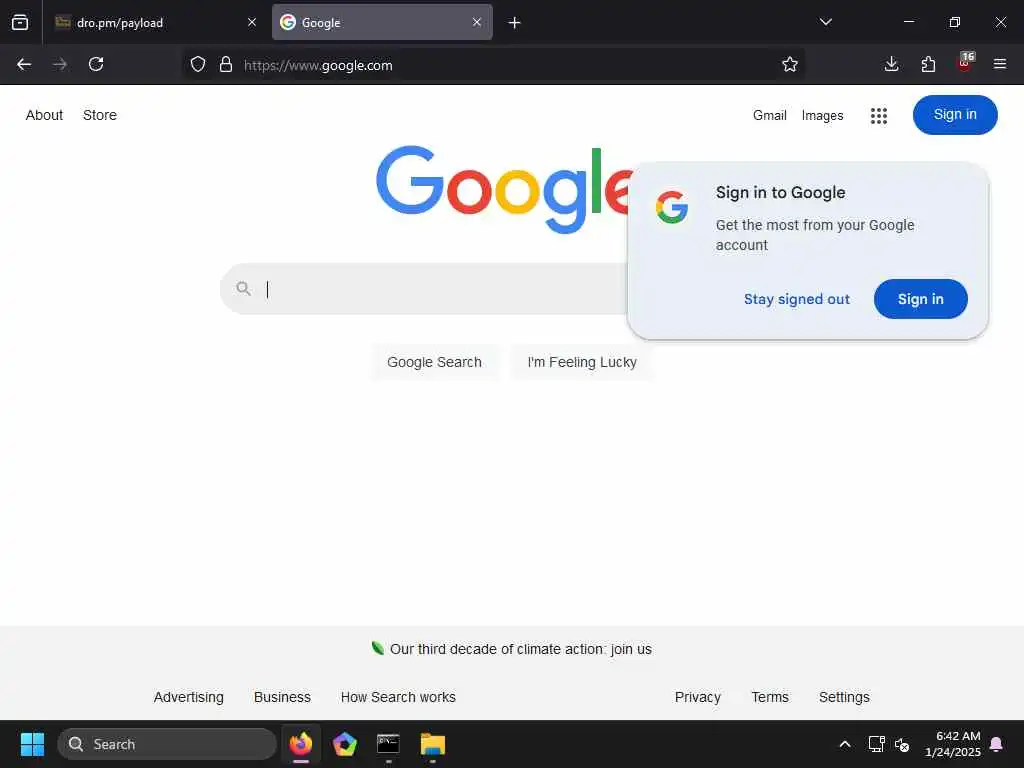Open the Settings footer menu

[844, 697]
